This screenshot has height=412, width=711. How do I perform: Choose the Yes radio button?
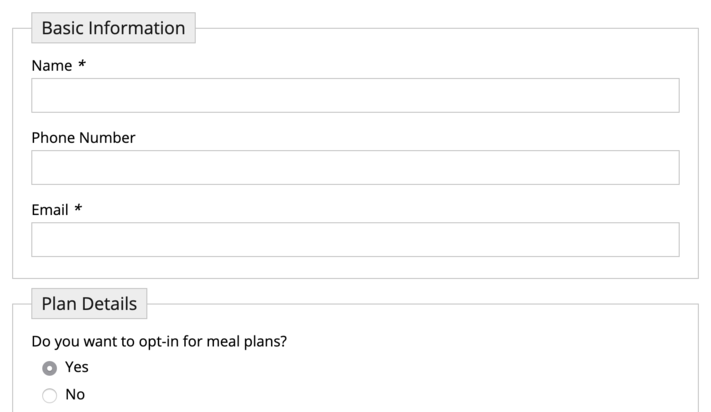pyautogui.click(x=50, y=368)
